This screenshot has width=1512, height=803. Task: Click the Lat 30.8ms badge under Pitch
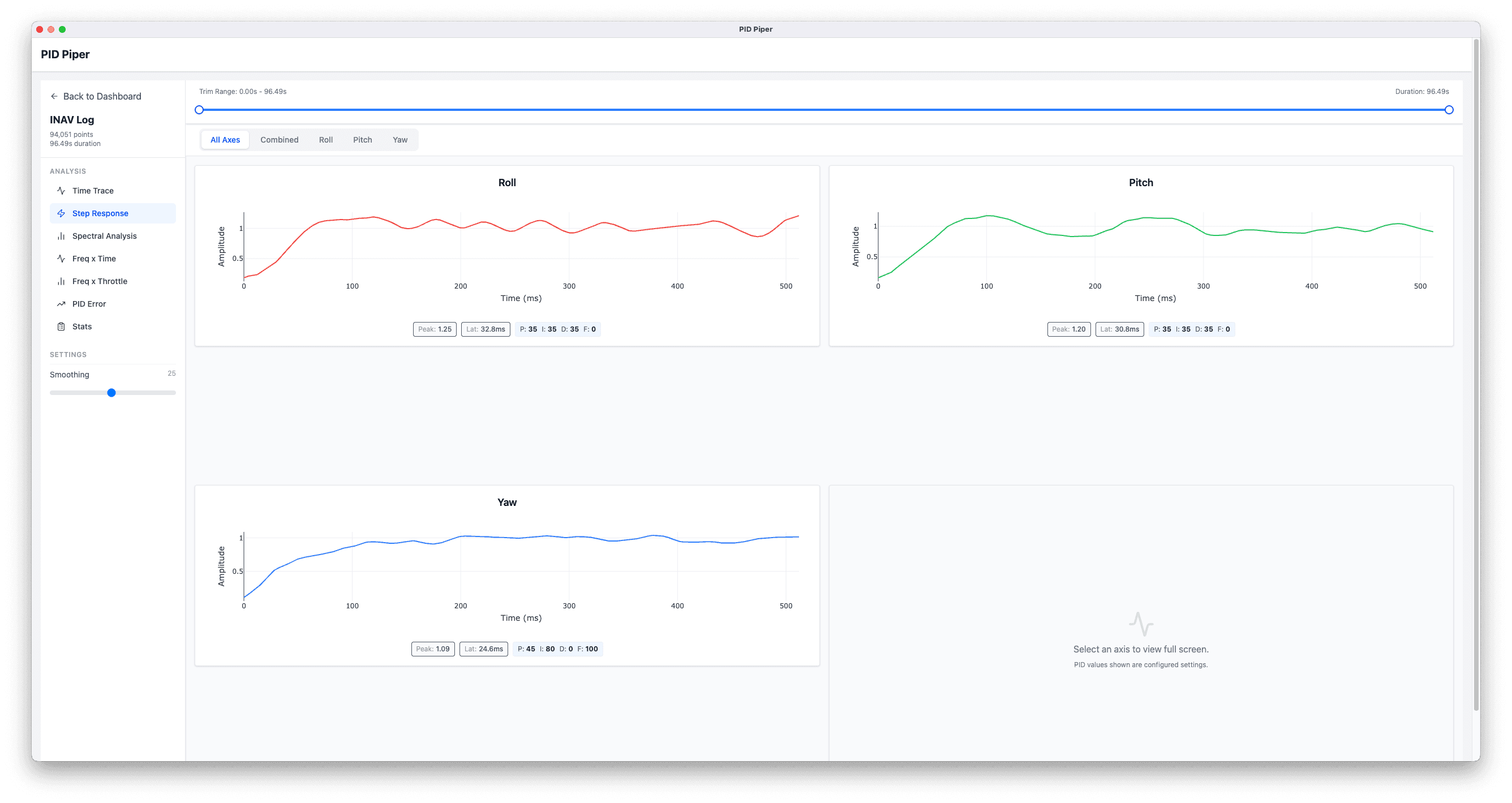1119,329
